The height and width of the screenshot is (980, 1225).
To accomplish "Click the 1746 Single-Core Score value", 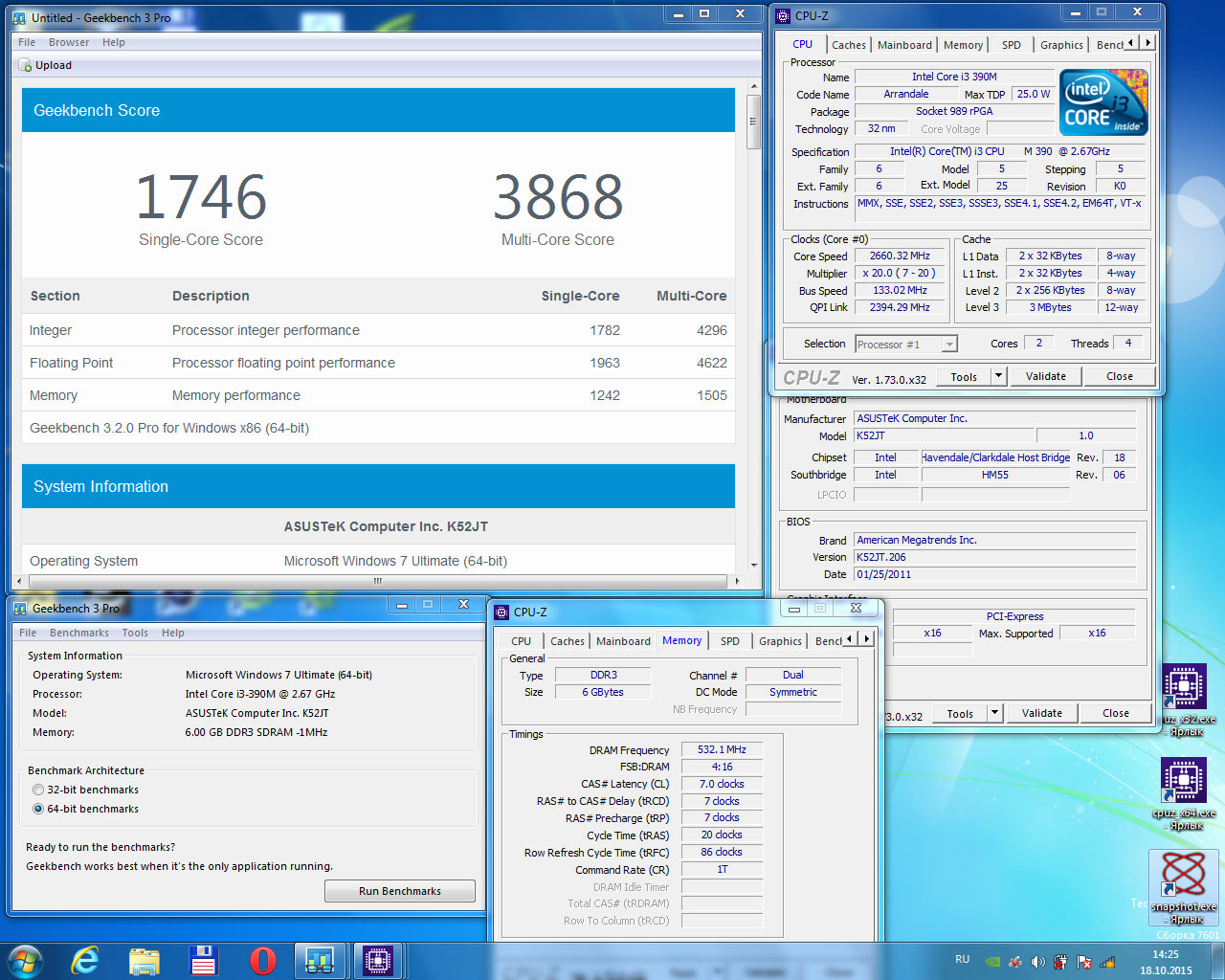I will [201, 197].
